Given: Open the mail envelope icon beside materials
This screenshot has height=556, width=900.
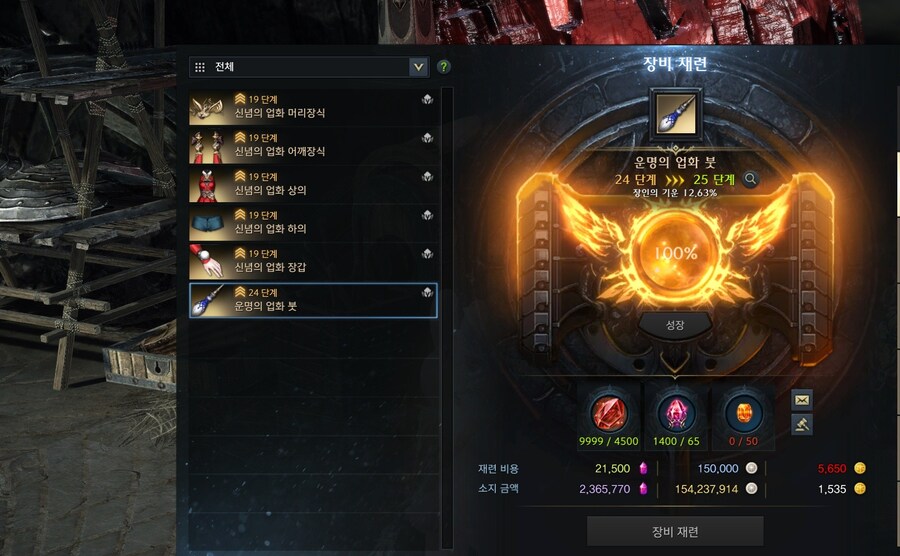Looking at the screenshot, I should (802, 399).
